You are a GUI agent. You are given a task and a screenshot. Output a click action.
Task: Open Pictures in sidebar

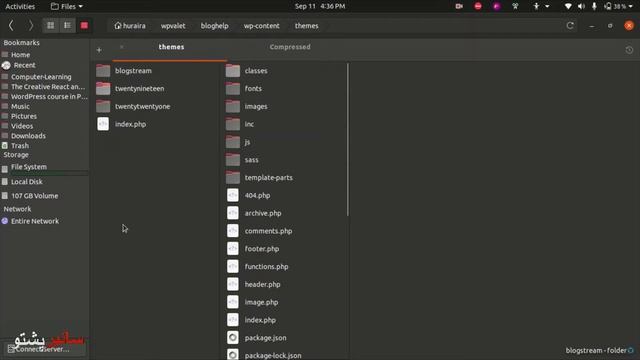pos(24,116)
